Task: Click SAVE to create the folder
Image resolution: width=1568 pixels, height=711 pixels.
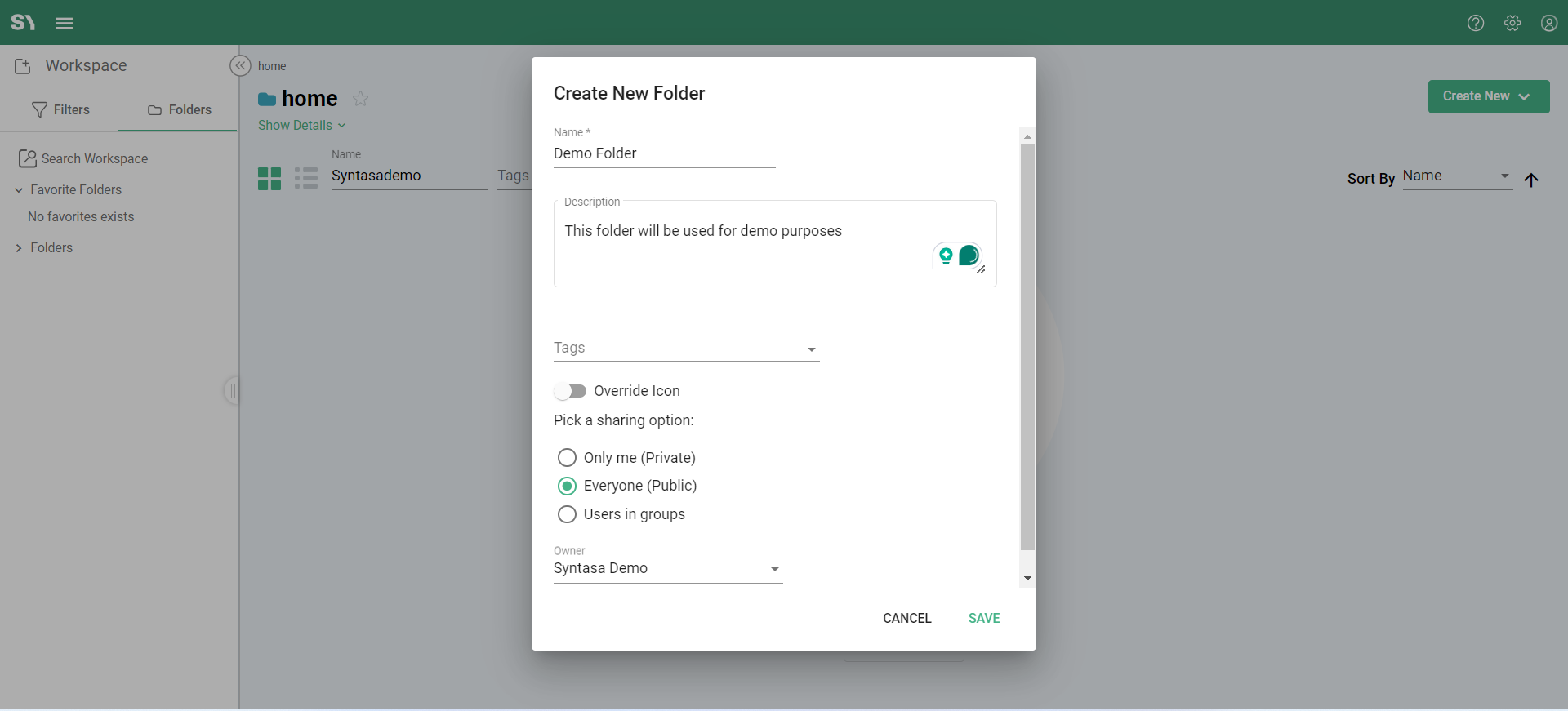Action: coord(983,618)
